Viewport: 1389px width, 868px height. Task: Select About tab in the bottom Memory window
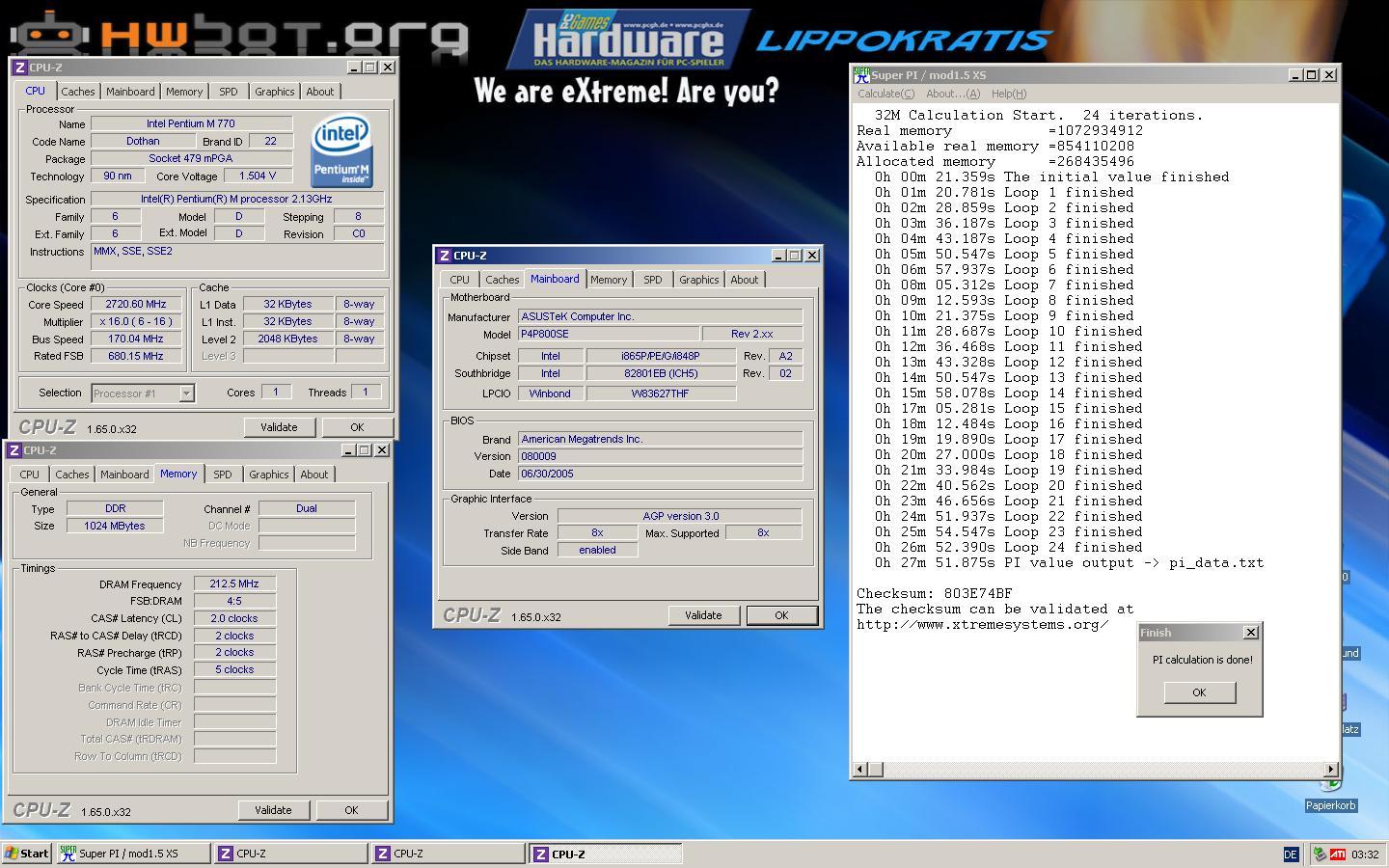tap(314, 475)
